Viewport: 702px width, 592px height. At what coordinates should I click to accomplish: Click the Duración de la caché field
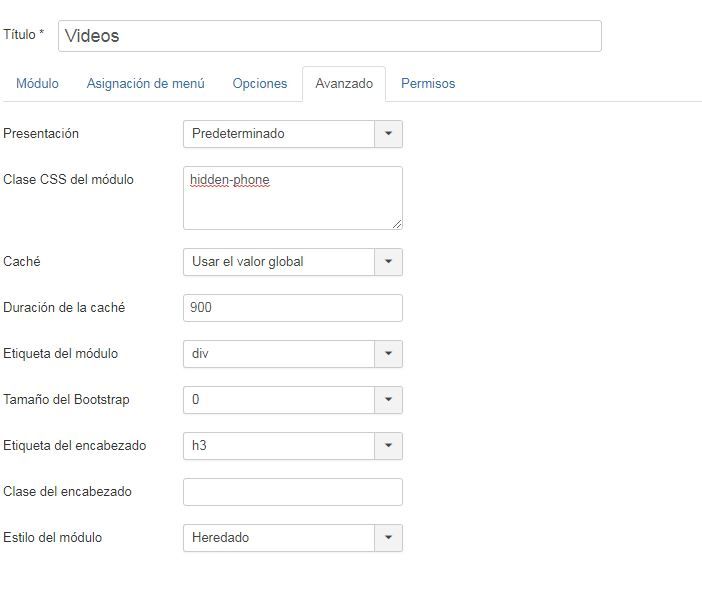point(293,308)
